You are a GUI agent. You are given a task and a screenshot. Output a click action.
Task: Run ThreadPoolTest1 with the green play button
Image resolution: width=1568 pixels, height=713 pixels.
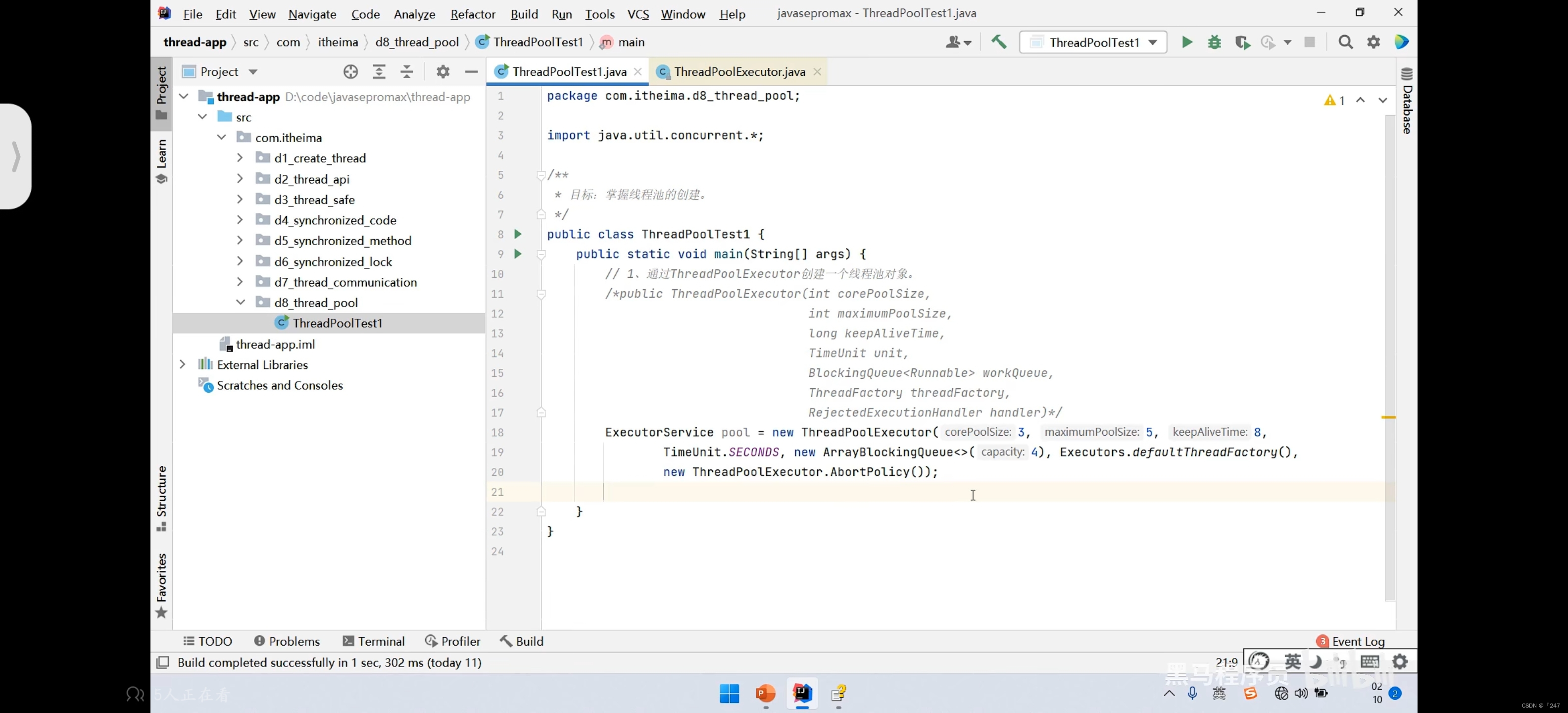click(x=1187, y=42)
